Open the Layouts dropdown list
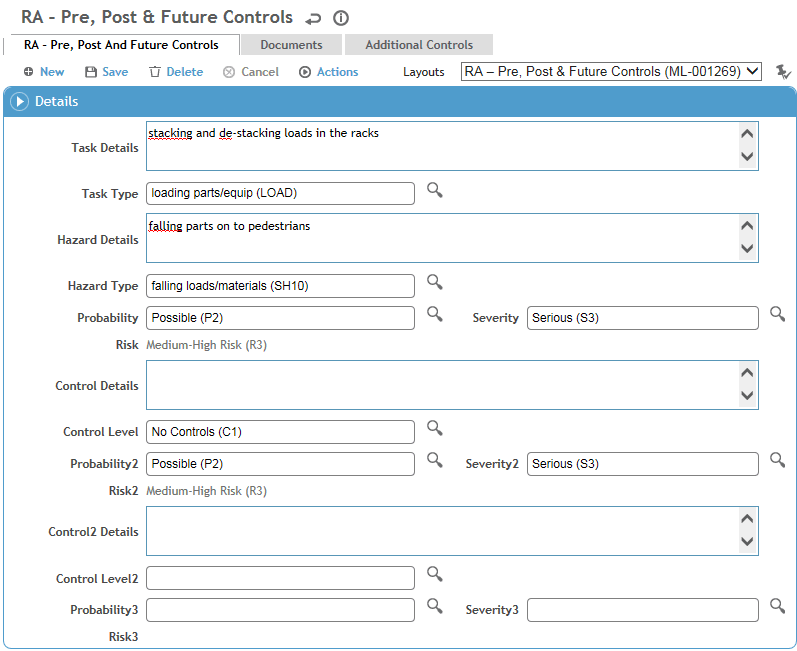Screen dimensions: 797x651 pos(612,72)
